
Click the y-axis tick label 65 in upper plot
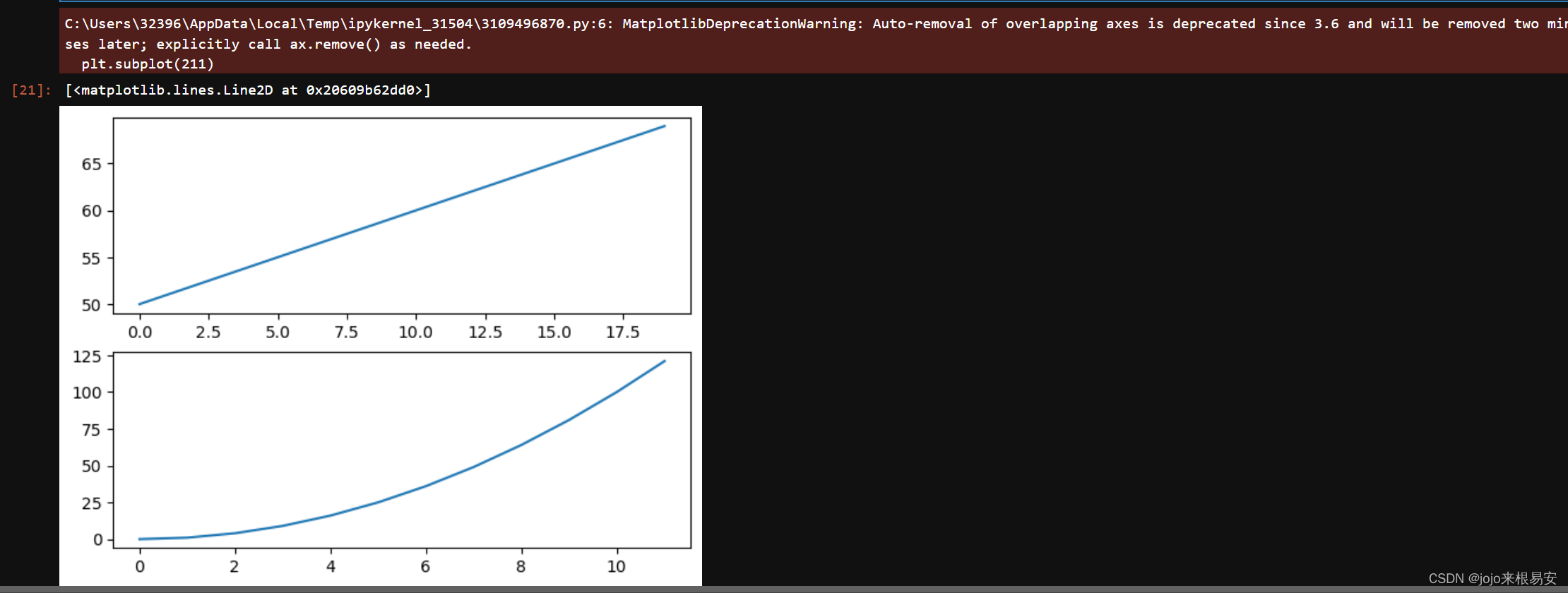[91, 164]
